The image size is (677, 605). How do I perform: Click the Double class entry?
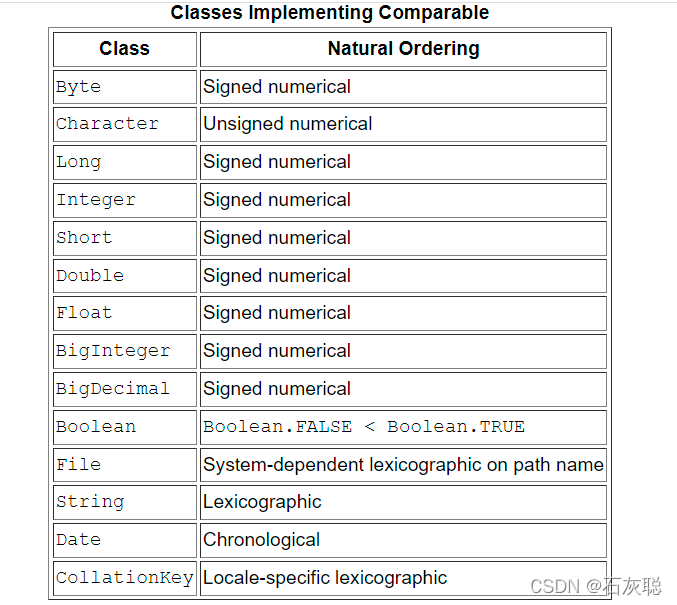(x=90, y=276)
